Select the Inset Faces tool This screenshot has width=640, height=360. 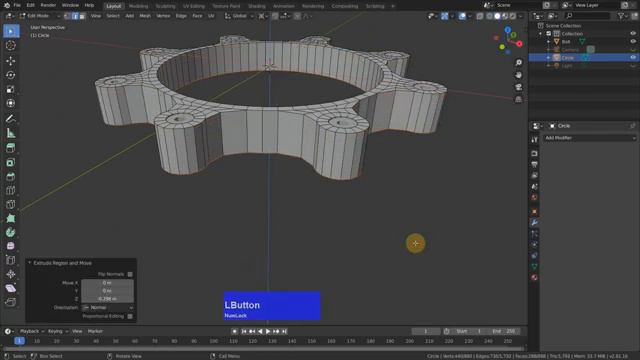tap(11, 162)
